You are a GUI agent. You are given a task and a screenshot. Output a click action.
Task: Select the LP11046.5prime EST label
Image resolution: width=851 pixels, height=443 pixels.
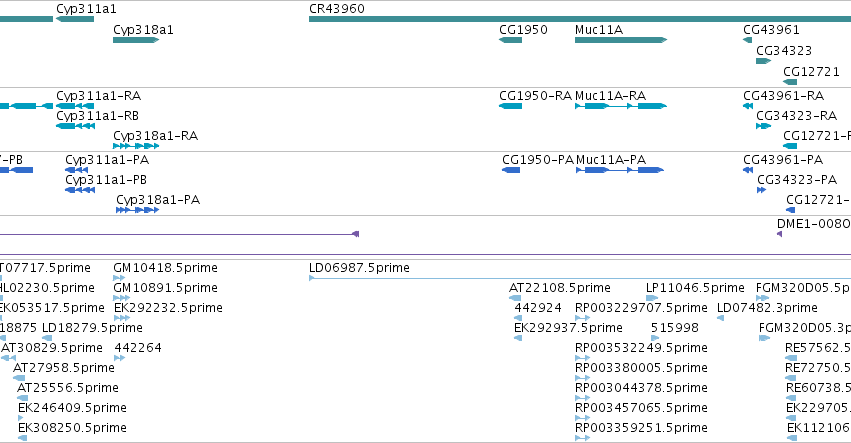point(695,288)
